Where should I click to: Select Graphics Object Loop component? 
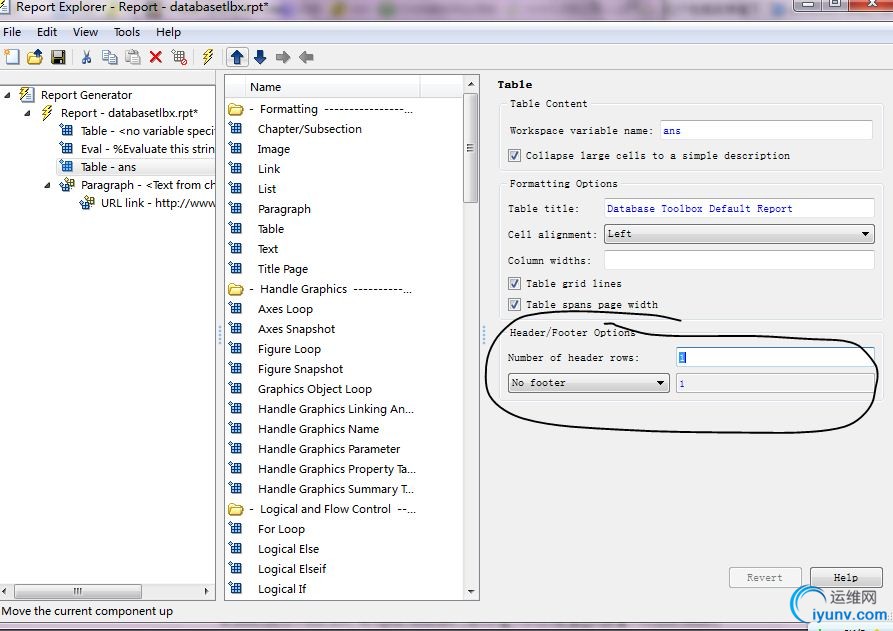pyautogui.click(x=314, y=389)
